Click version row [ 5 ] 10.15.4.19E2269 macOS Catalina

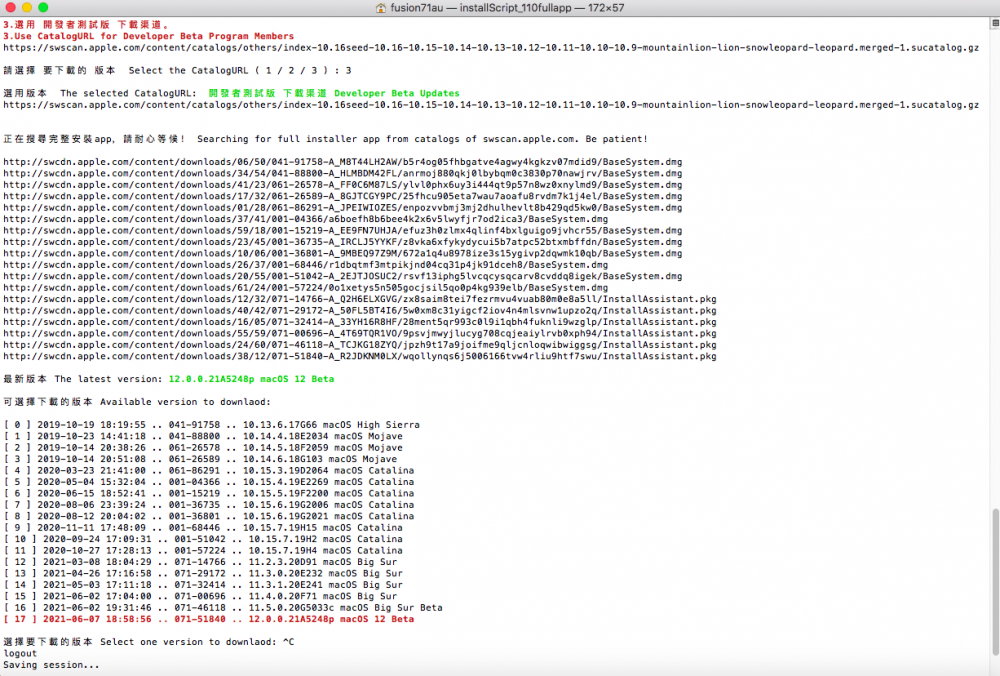(209, 483)
